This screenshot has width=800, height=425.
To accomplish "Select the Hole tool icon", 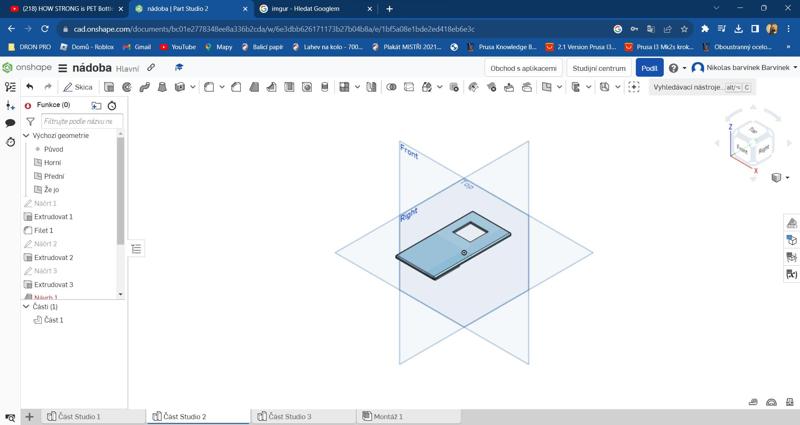I will point(307,87).
